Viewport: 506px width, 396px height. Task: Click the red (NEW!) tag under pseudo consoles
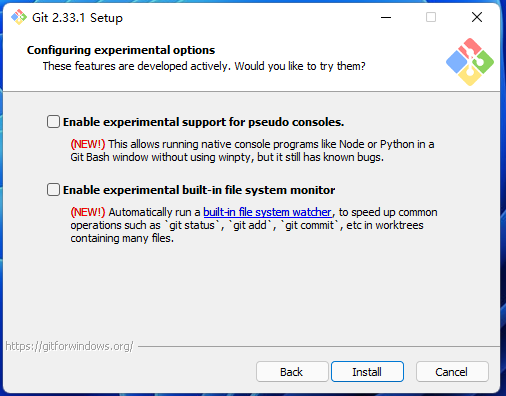coord(88,144)
